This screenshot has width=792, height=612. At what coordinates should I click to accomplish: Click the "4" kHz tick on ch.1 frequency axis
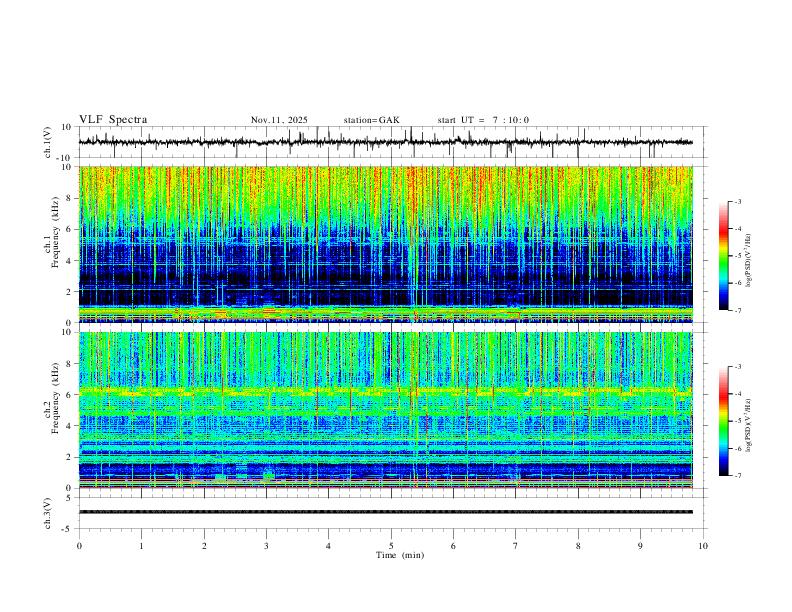pos(69,261)
